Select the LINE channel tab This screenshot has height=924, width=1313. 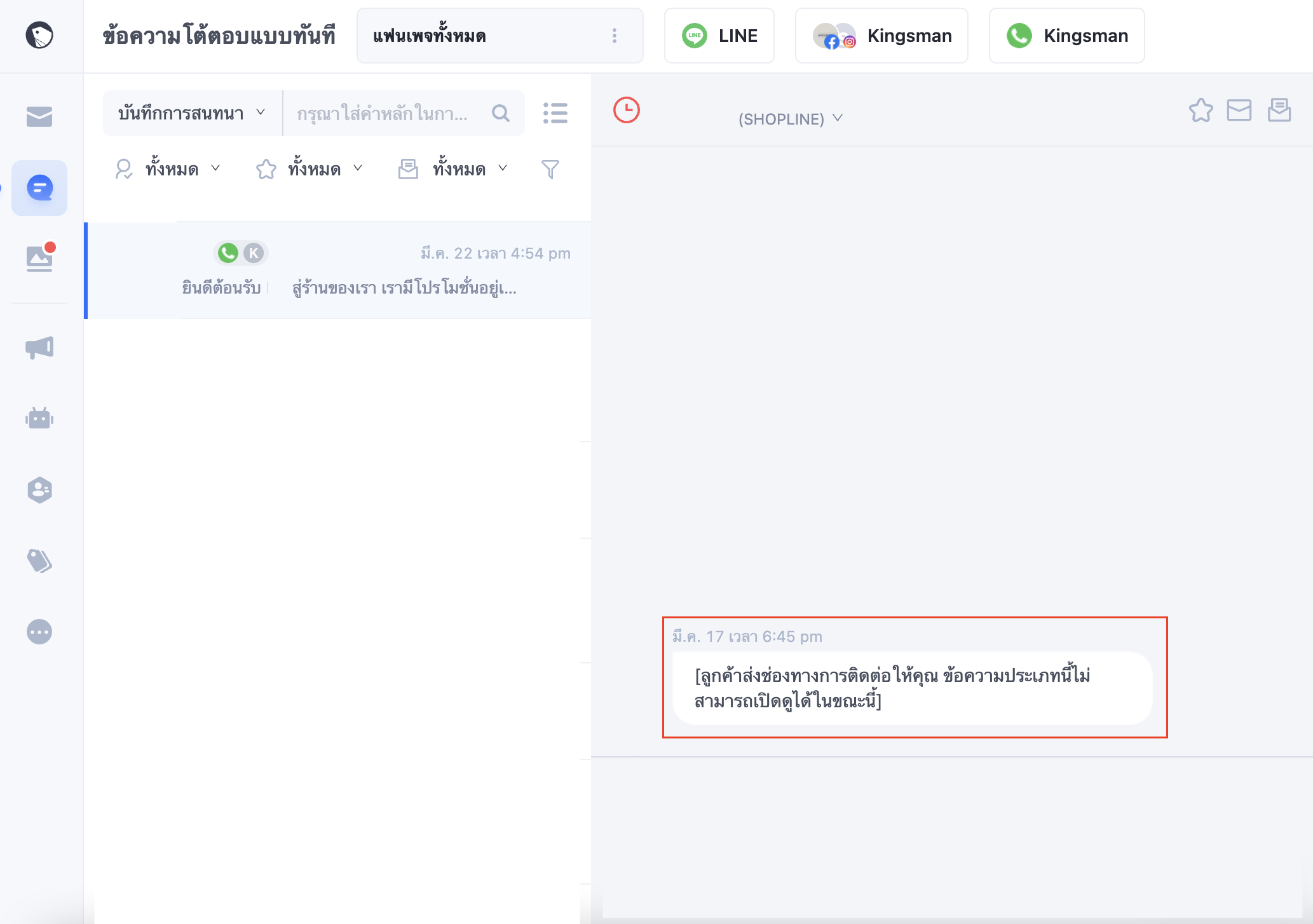tap(719, 36)
